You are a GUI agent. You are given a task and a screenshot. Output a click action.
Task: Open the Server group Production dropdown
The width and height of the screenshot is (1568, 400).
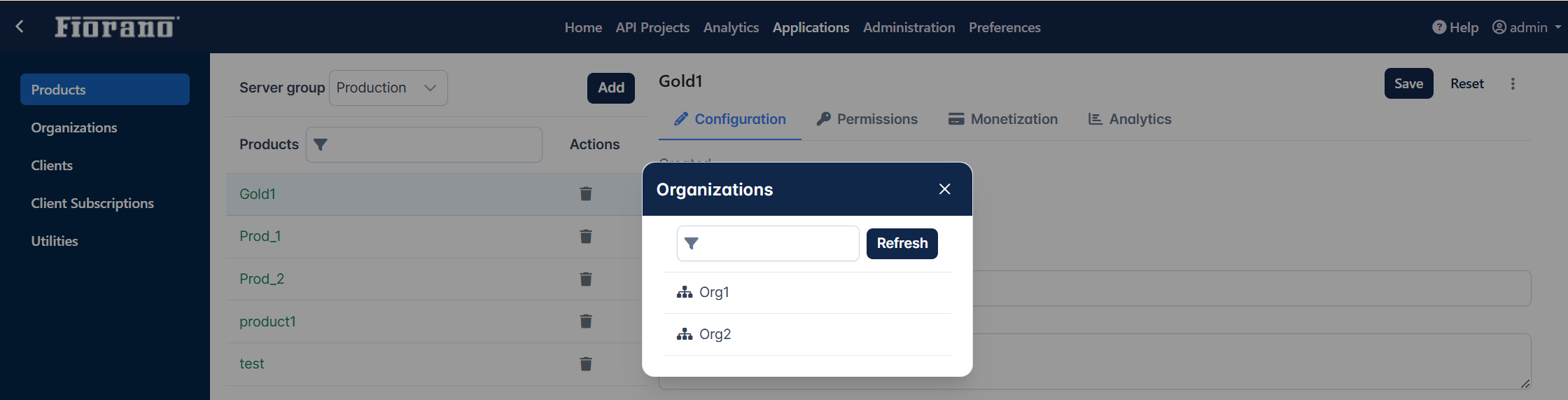point(388,88)
